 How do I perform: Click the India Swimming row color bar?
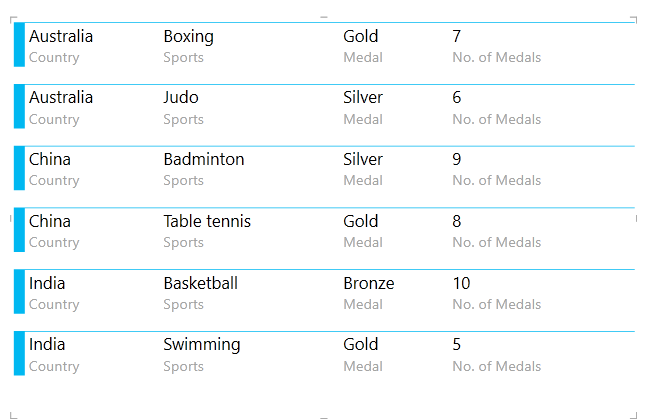pos(19,354)
